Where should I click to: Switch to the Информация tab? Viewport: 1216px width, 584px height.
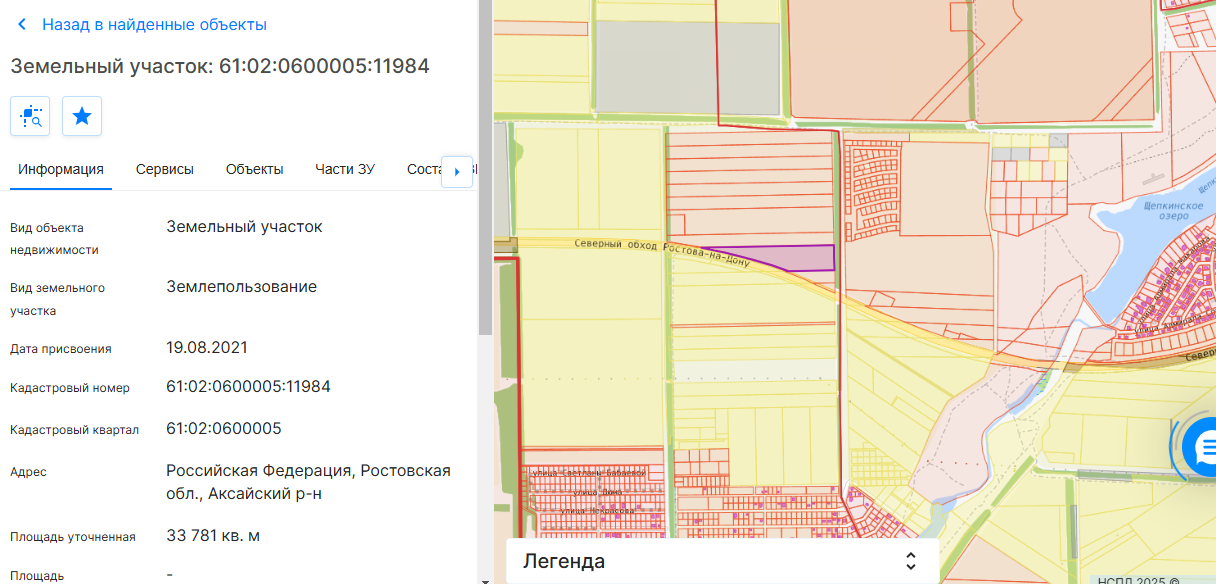pyautogui.click(x=61, y=169)
